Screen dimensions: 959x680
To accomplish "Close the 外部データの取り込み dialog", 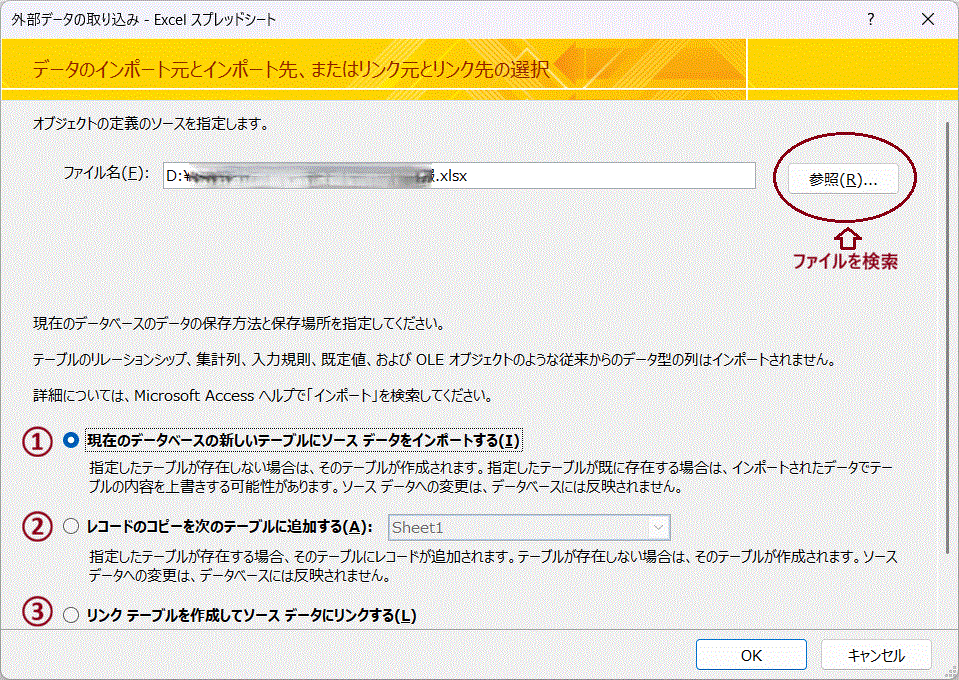I will 929,19.
